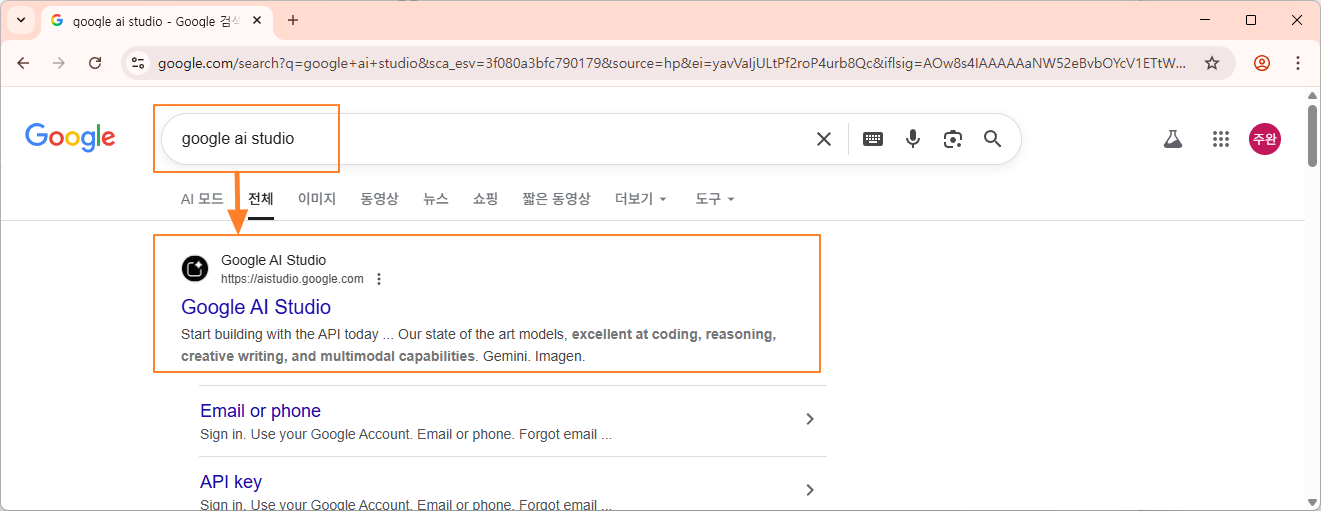Image resolution: width=1321 pixels, height=511 pixels.
Task: Open the Google AI Studio result title
Action: [256, 307]
